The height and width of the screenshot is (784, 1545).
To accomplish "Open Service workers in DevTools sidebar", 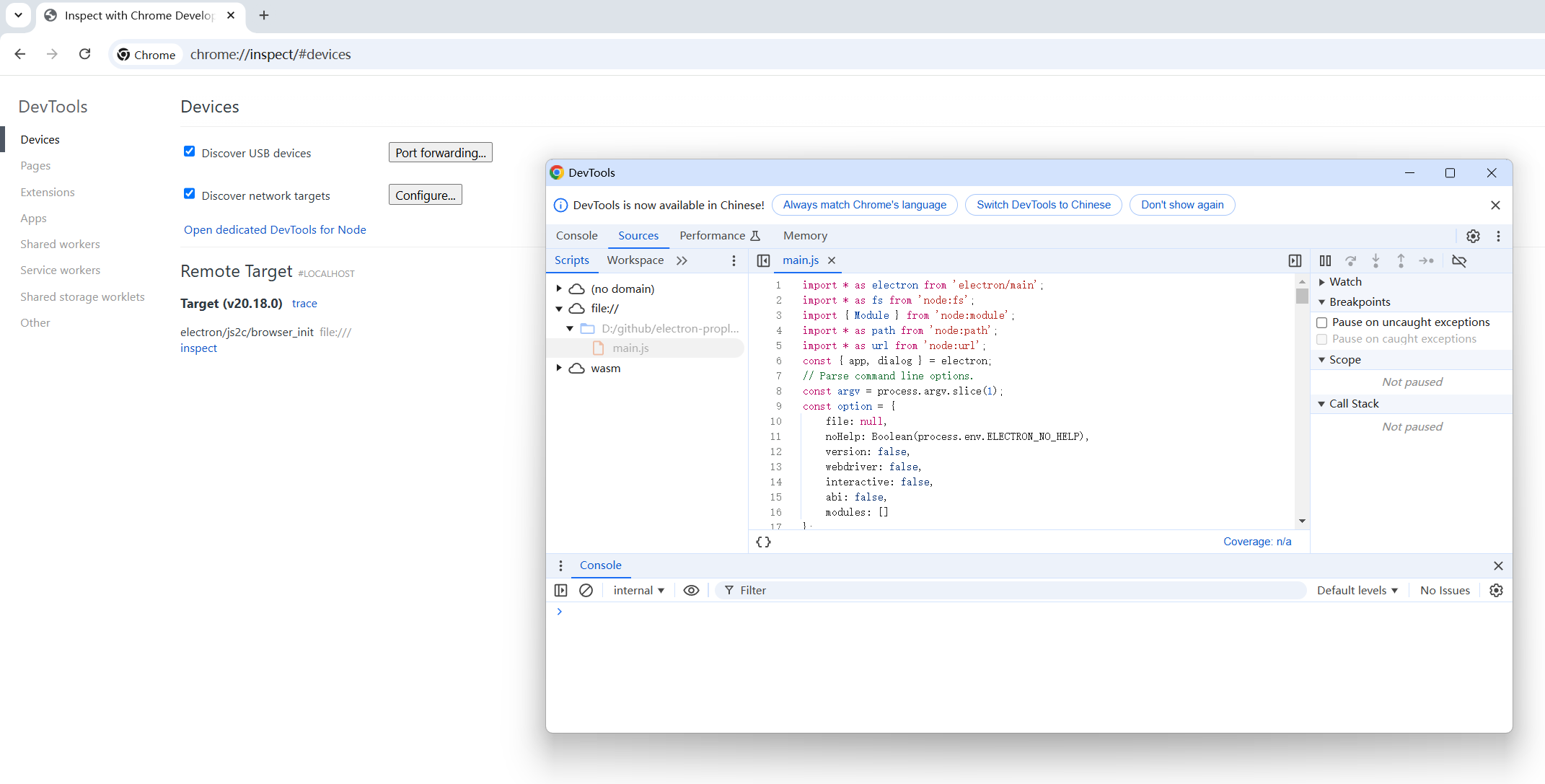I will (61, 270).
